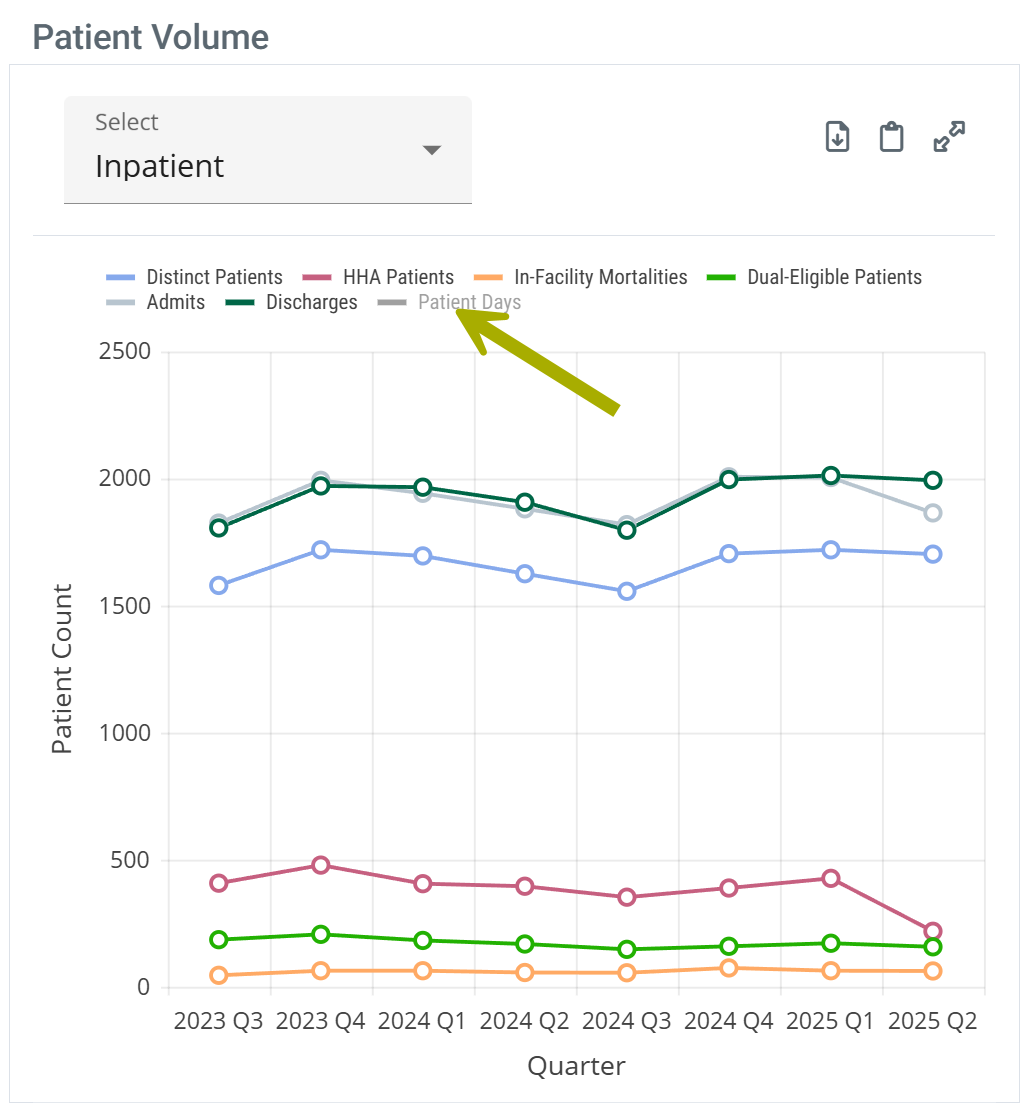Viewport: 1026px width, 1108px height.
Task: Click HHA Patients point at 2023 Q4
Action: tap(321, 865)
